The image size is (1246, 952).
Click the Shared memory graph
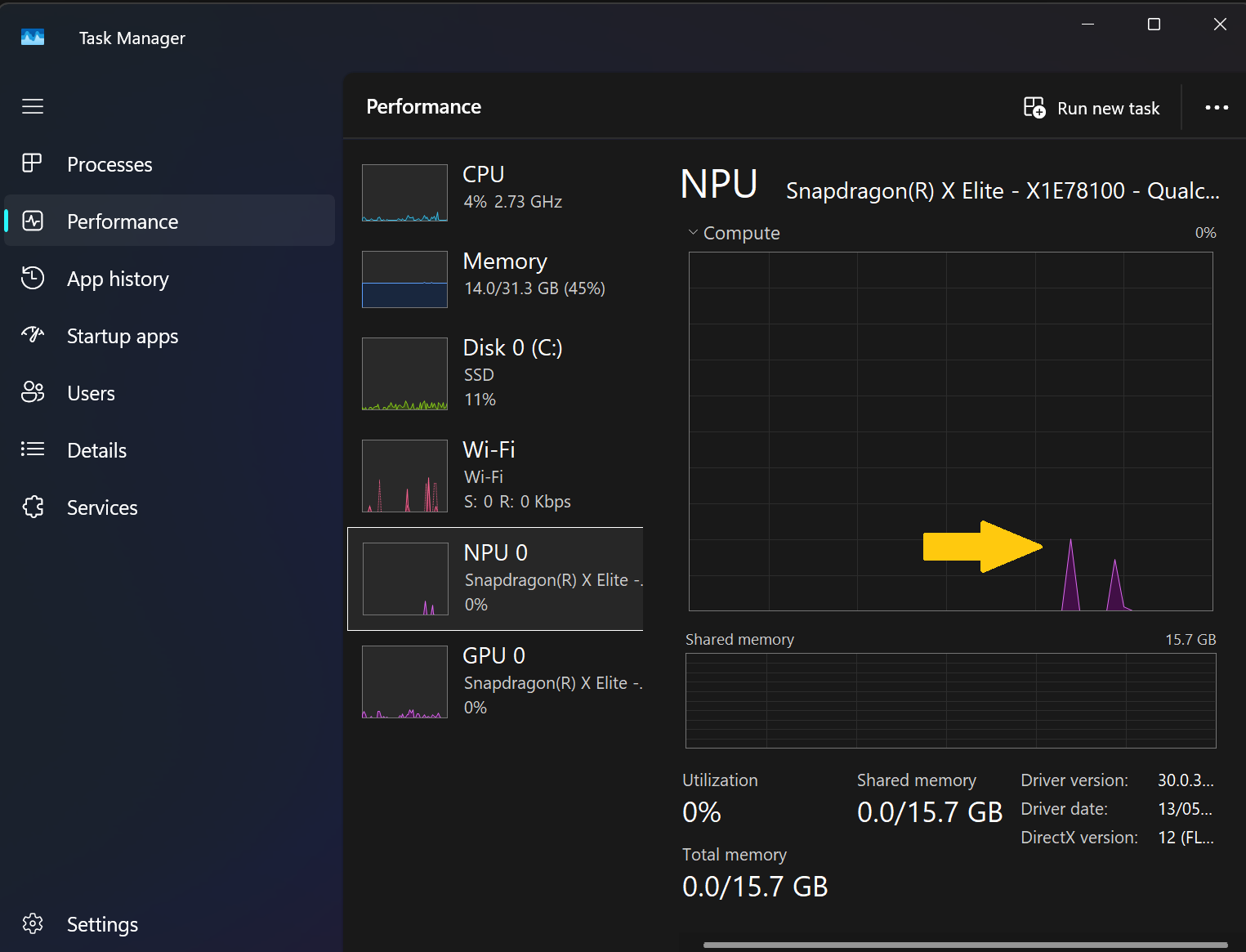(950, 701)
